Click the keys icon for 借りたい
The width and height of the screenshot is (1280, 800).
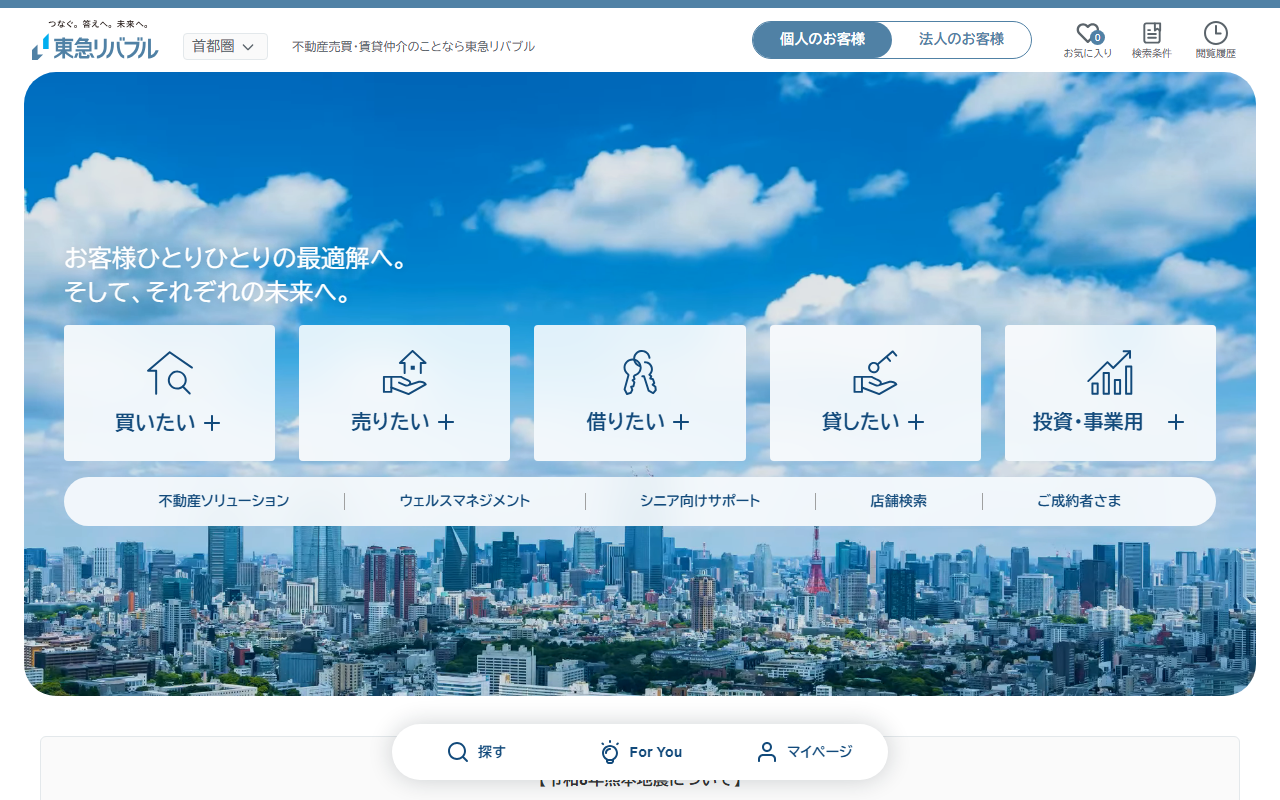640,373
